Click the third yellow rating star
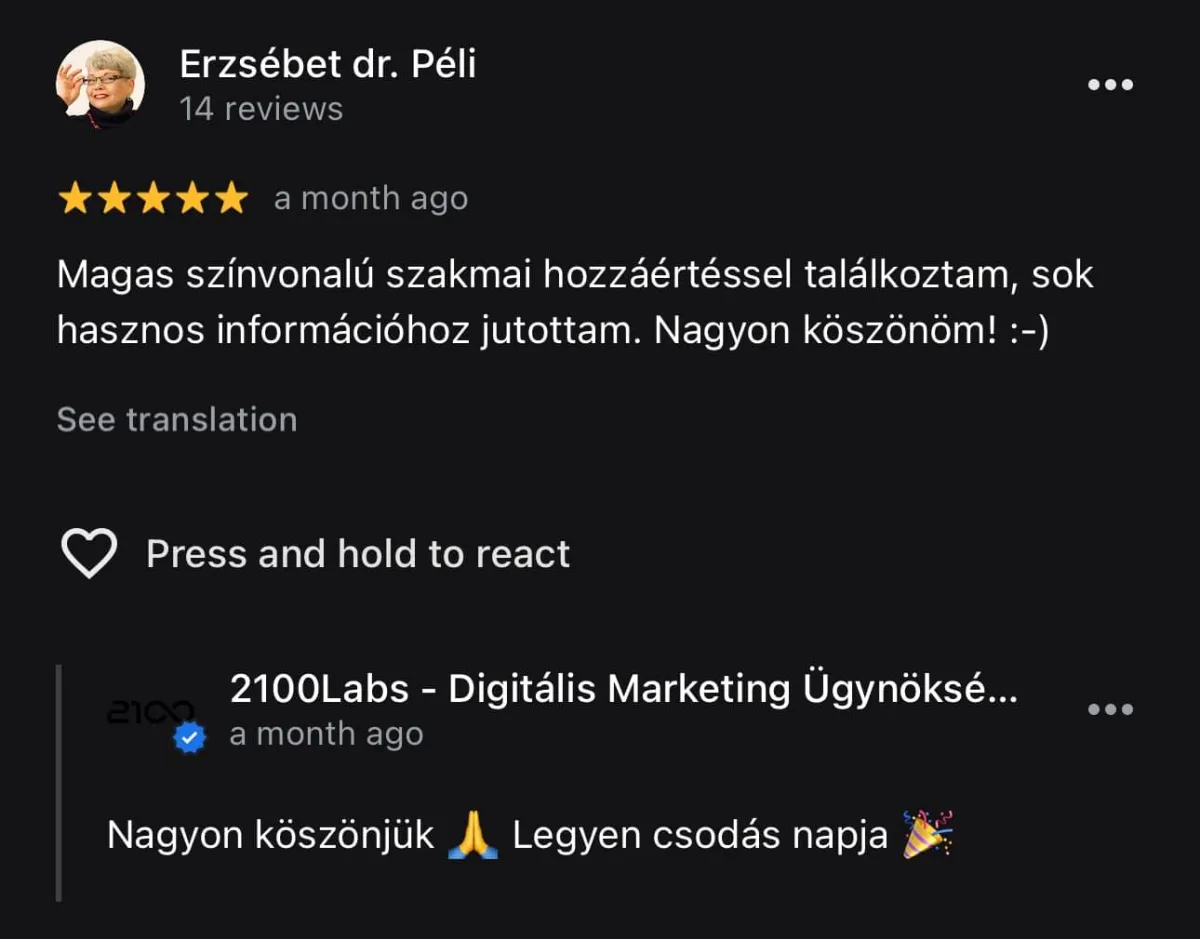 tap(153, 198)
